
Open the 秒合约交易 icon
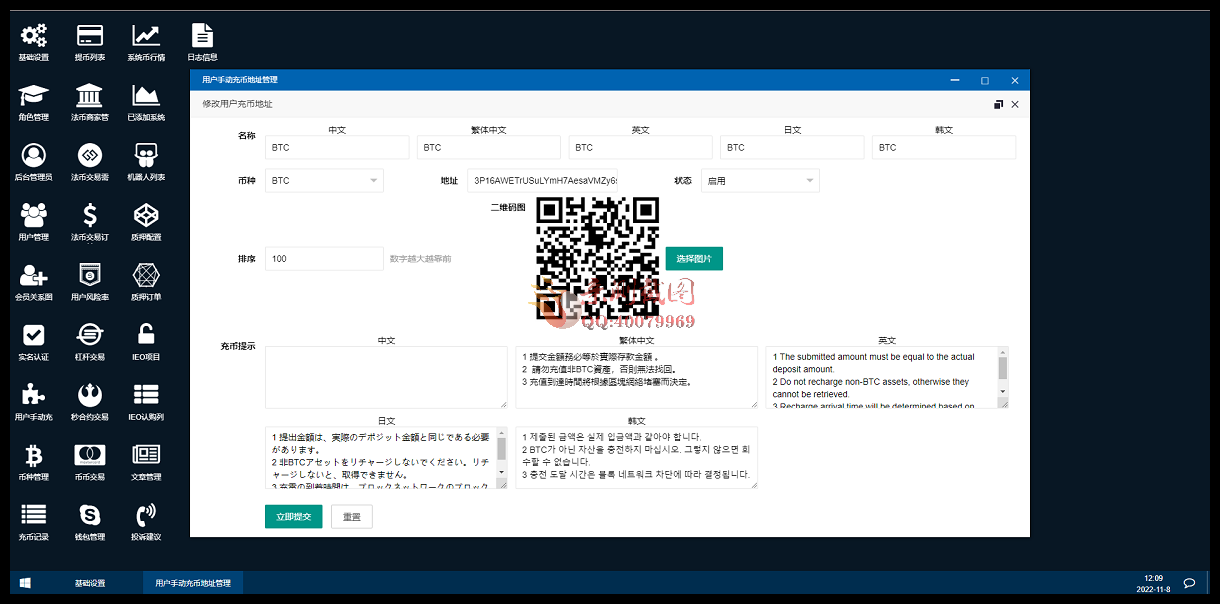pyautogui.click(x=90, y=396)
